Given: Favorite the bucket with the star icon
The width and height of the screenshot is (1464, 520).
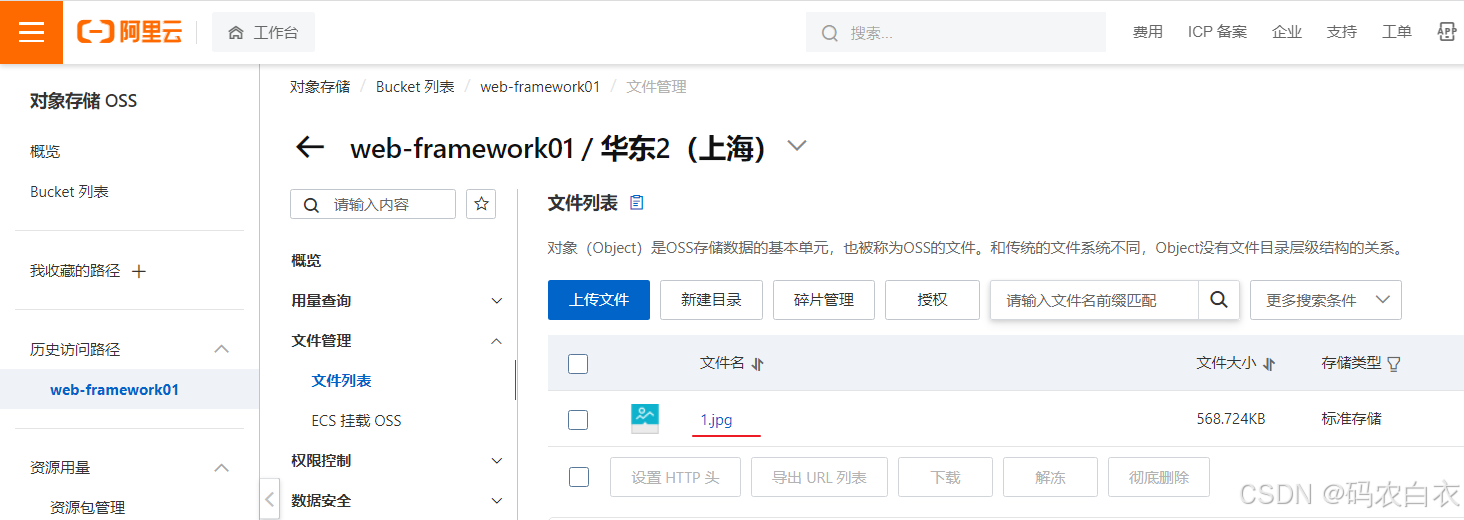Looking at the screenshot, I should [481, 204].
